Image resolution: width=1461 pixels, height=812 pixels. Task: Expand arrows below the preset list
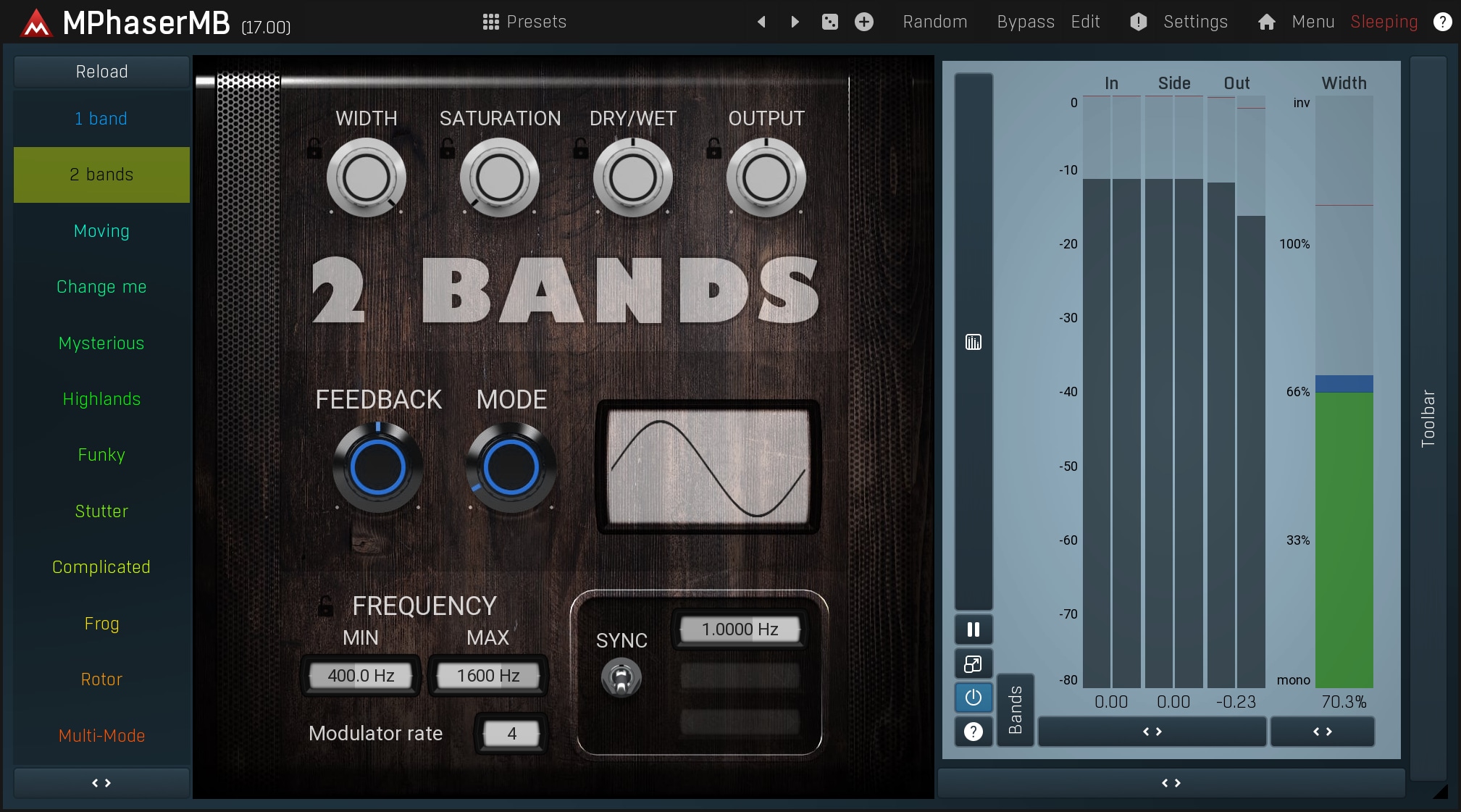(101, 783)
